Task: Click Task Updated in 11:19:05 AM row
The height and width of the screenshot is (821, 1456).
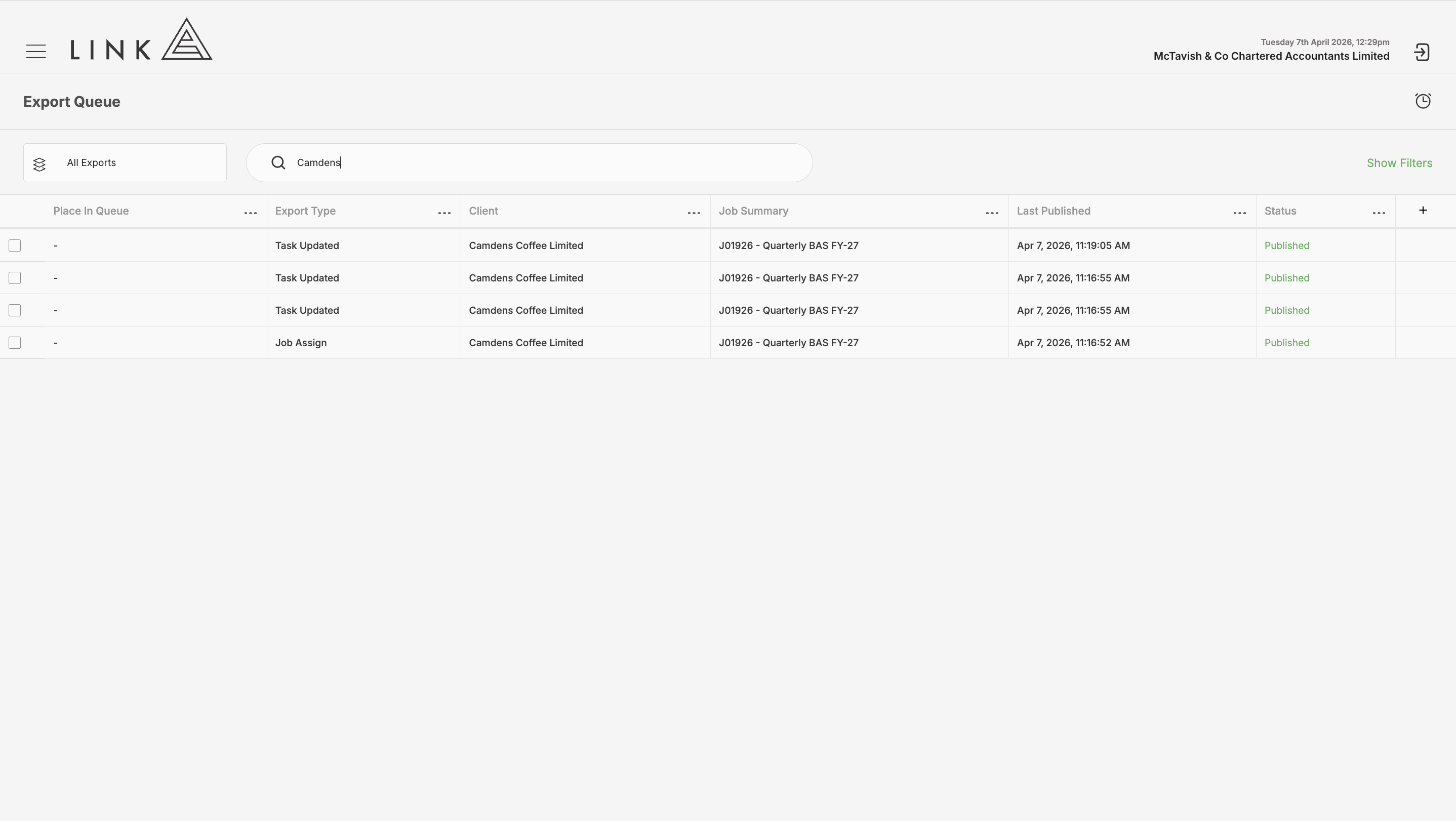Action: click(x=307, y=245)
